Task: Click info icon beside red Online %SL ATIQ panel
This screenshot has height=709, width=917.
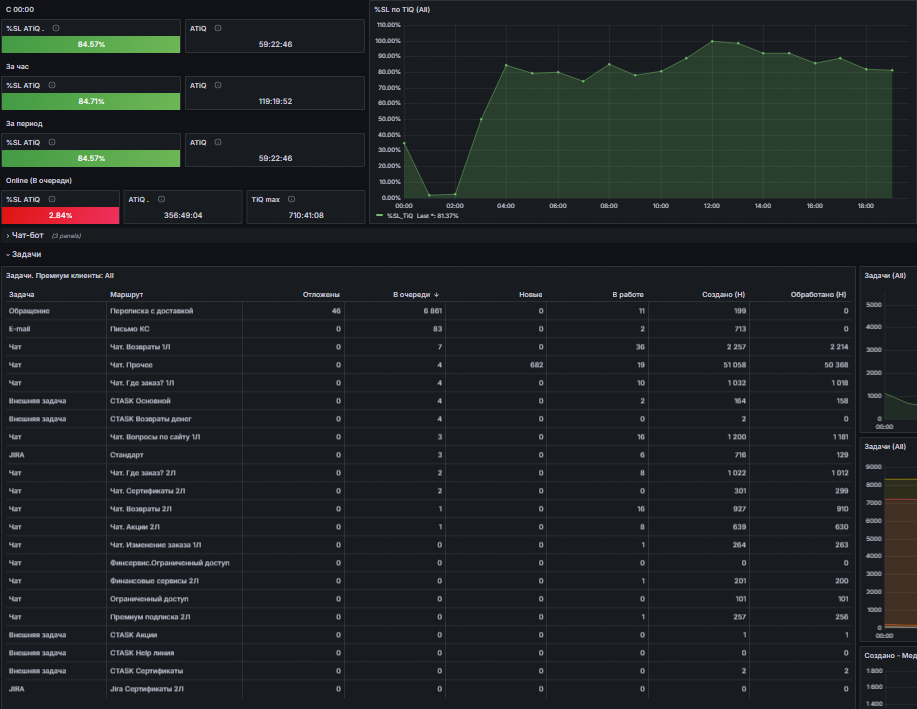Action: (52, 199)
